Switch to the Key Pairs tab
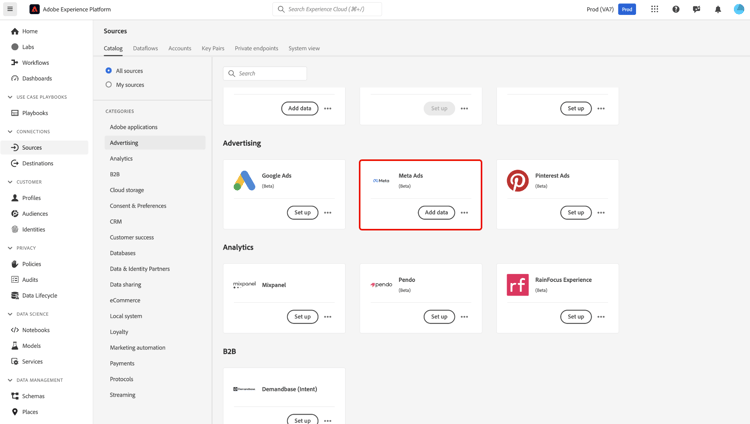Image resolution: width=750 pixels, height=424 pixels. [x=213, y=48]
